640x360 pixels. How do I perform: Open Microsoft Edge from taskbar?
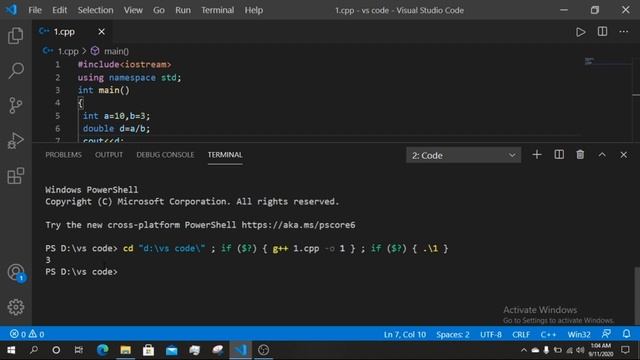coord(102,350)
